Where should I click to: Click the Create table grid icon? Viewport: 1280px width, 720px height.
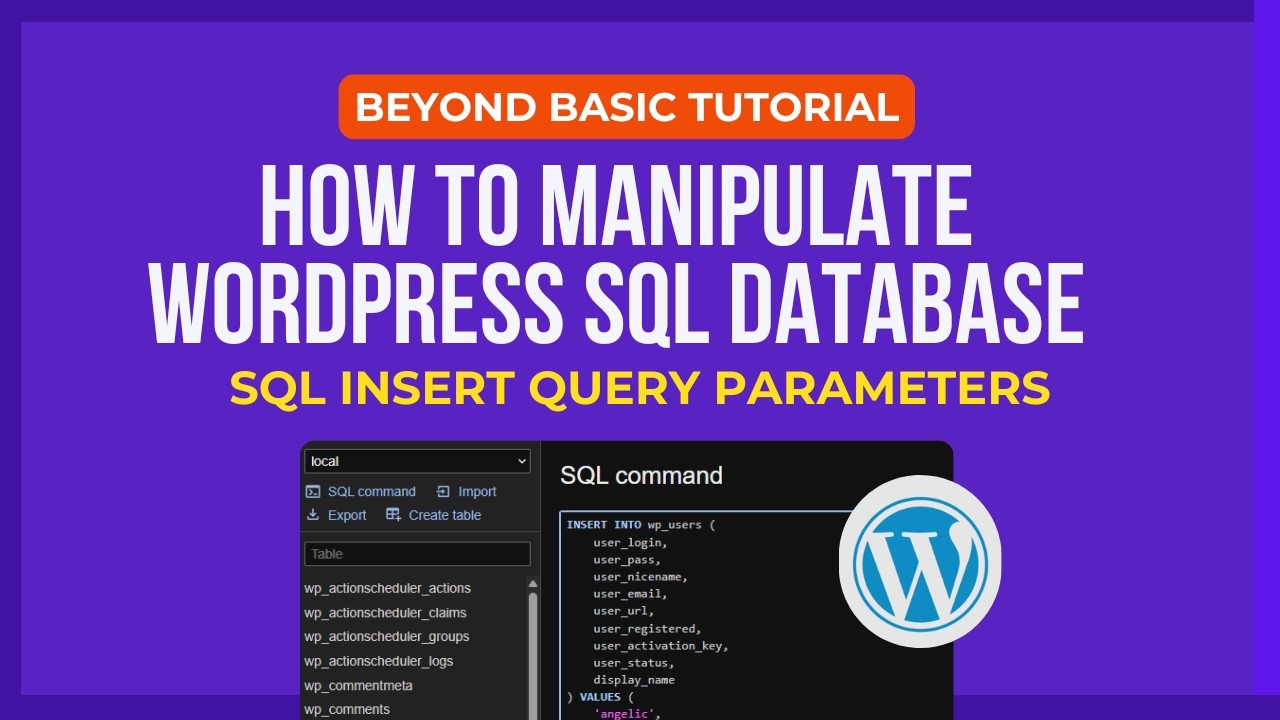393,515
